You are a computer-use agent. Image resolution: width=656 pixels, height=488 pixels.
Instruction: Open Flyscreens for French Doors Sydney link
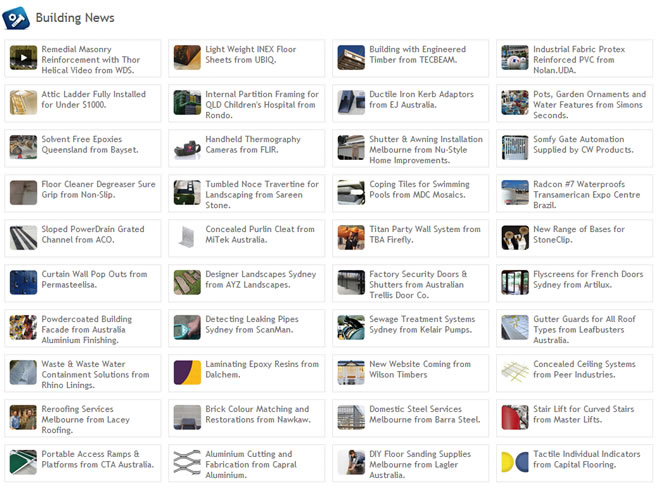pos(588,280)
